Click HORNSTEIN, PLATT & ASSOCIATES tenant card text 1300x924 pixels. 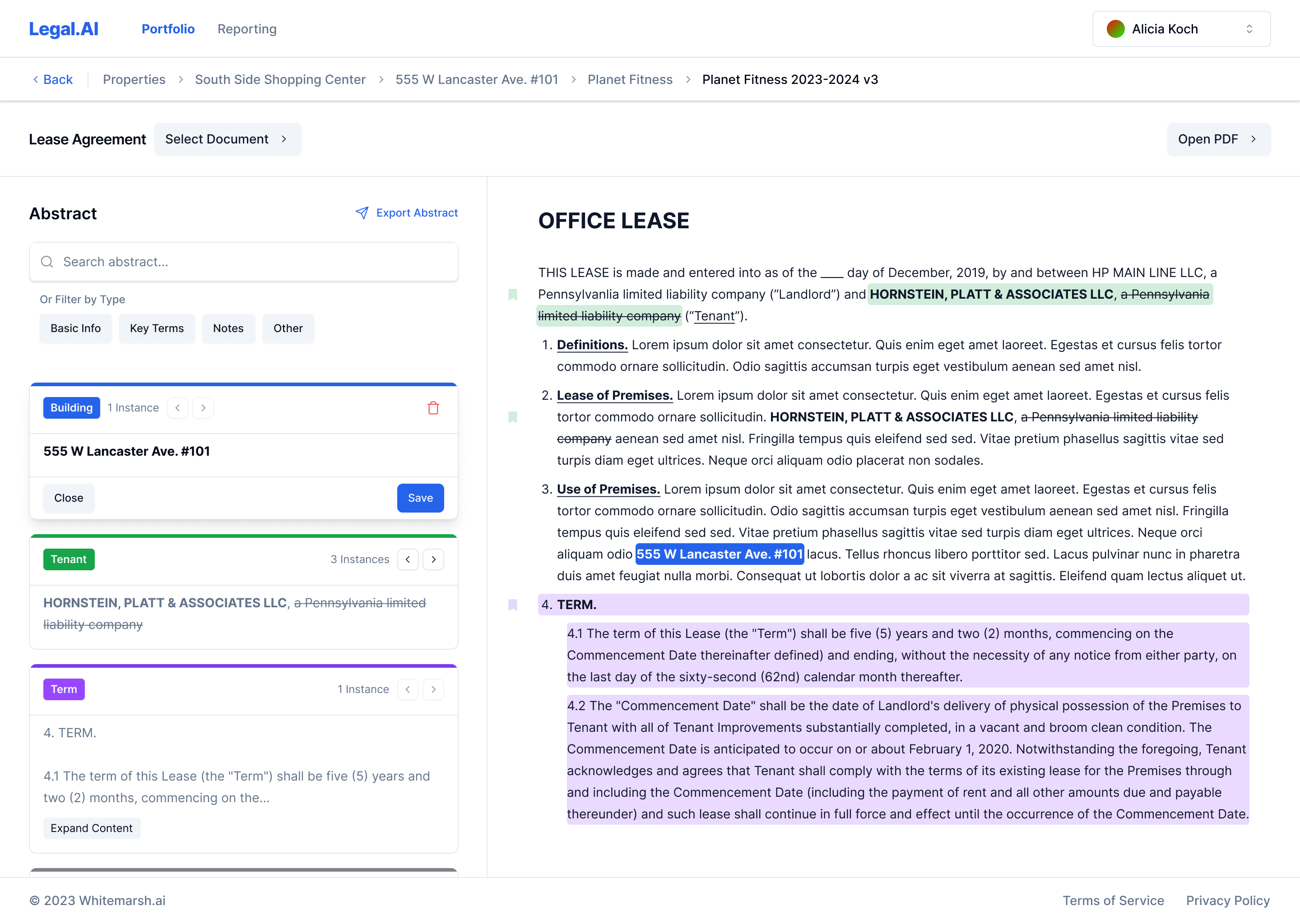coord(235,614)
